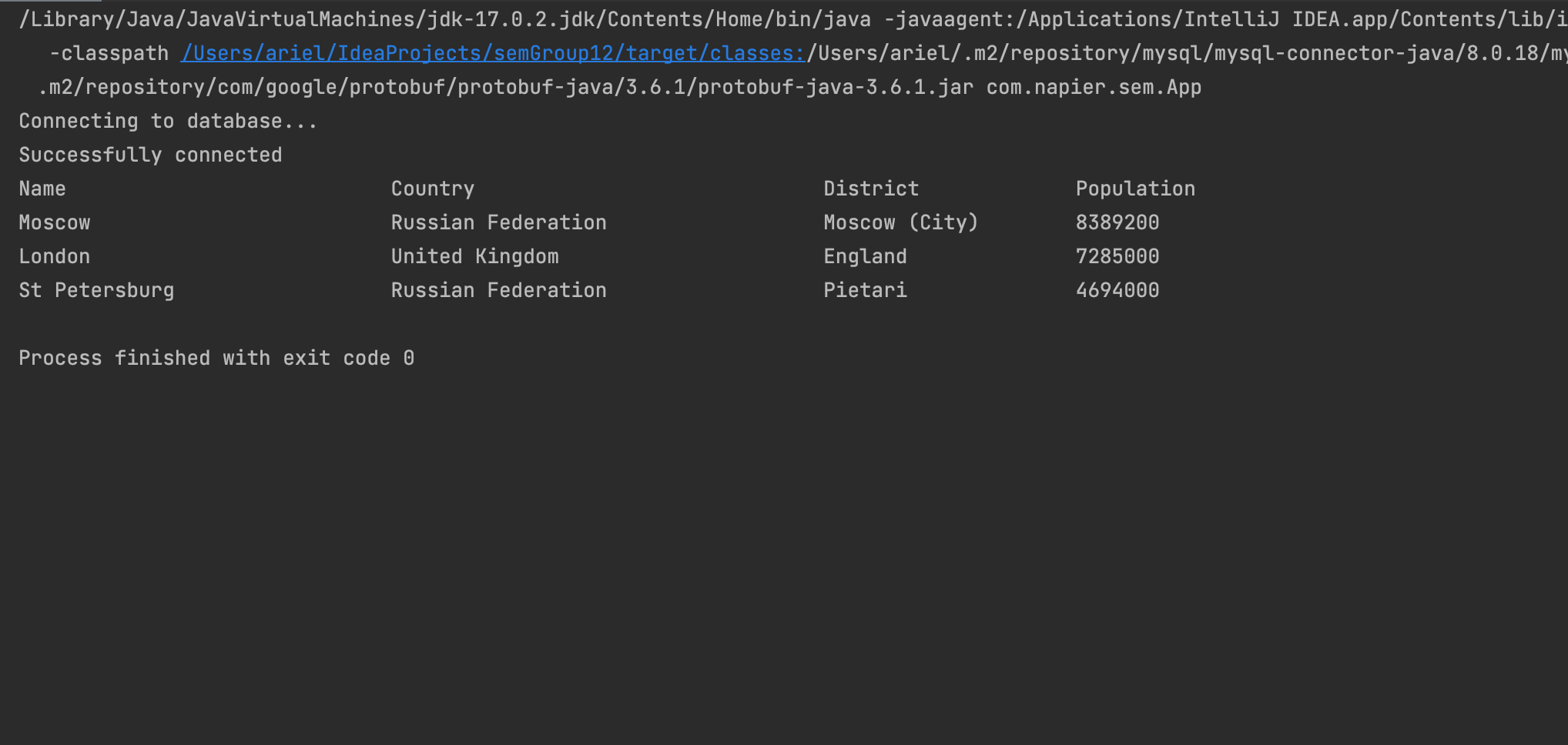Click the city name 'Moscow' in the Name column
Screen dimensions: 1568x745
[x=55, y=222]
